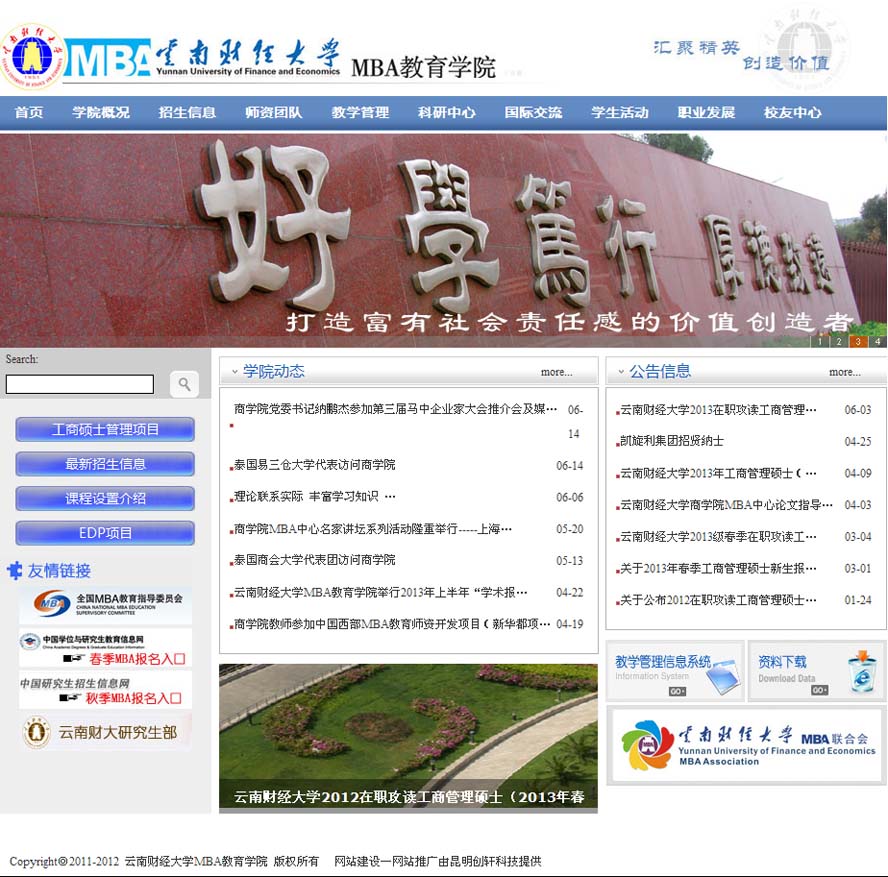Click date 04-25 beside 凯旋利集团 notice

pyautogui.click(x=858, y=441)
